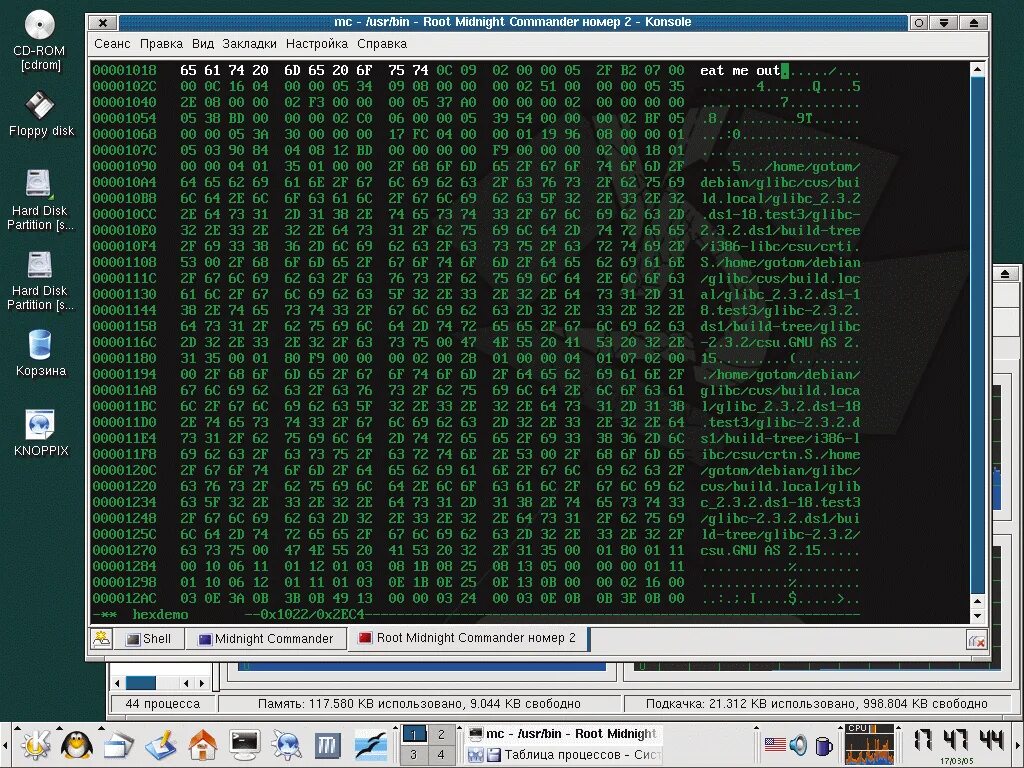Click the digital clock in the panel

958,741
